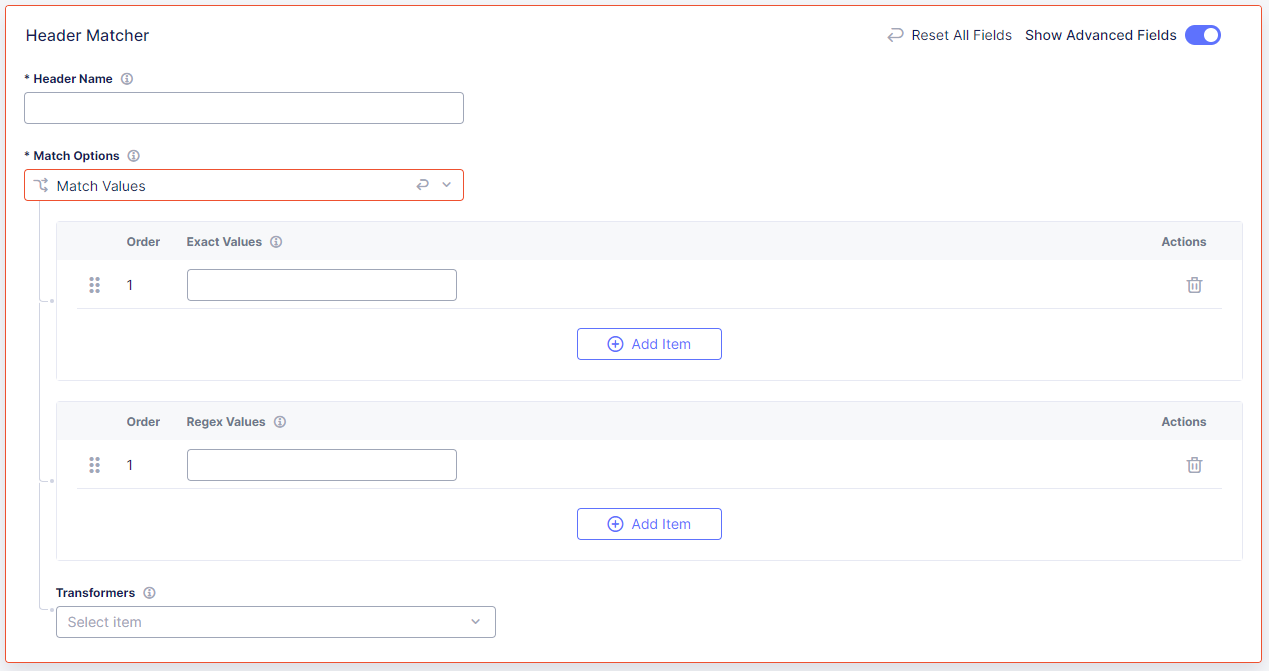Click the drag handle in the Regex Values row
The height and width of the screenshot is (671, 1269).
click(x=95, y=464)
